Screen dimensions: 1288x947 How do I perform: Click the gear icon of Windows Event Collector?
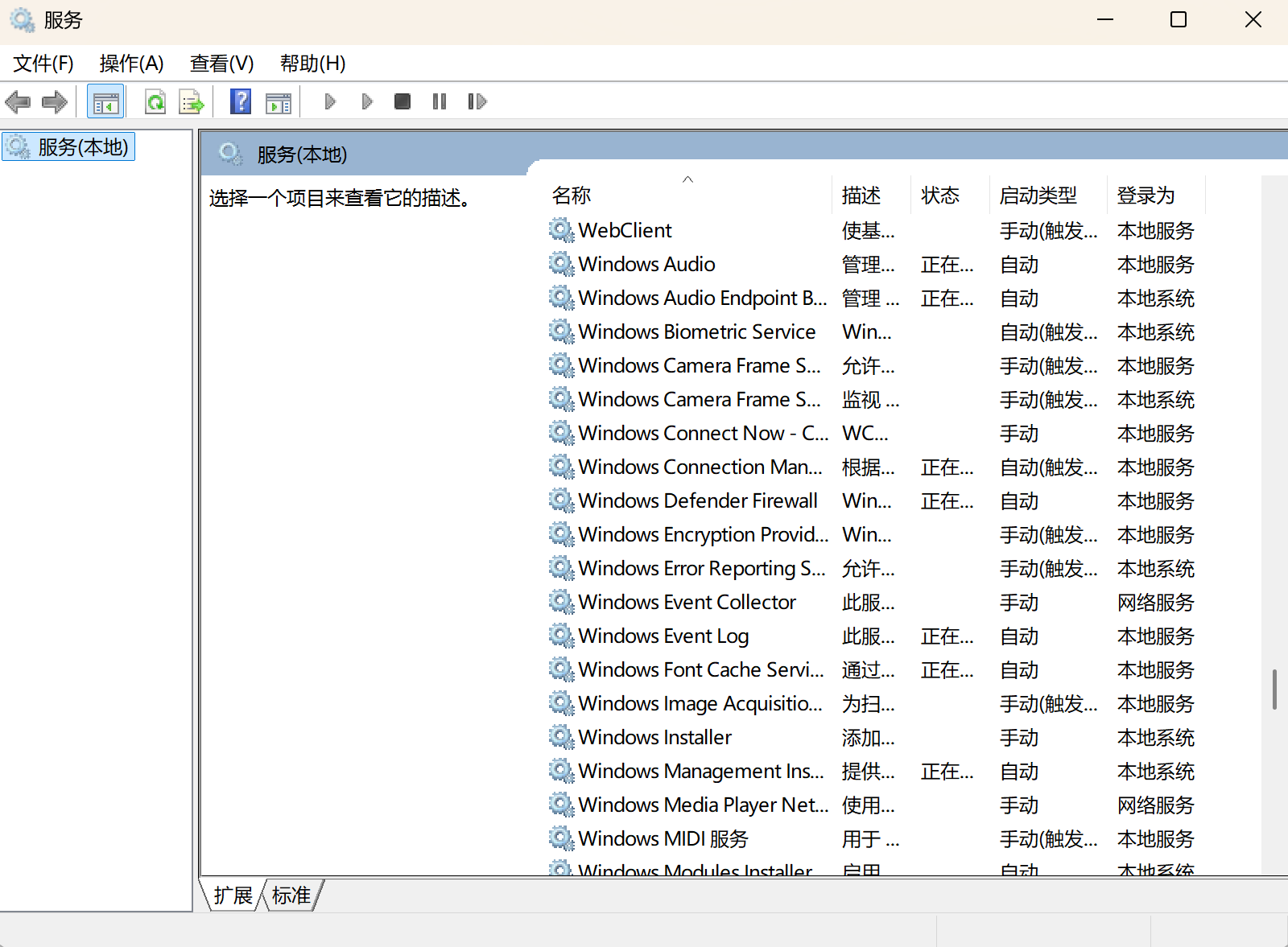pos(562,602)
